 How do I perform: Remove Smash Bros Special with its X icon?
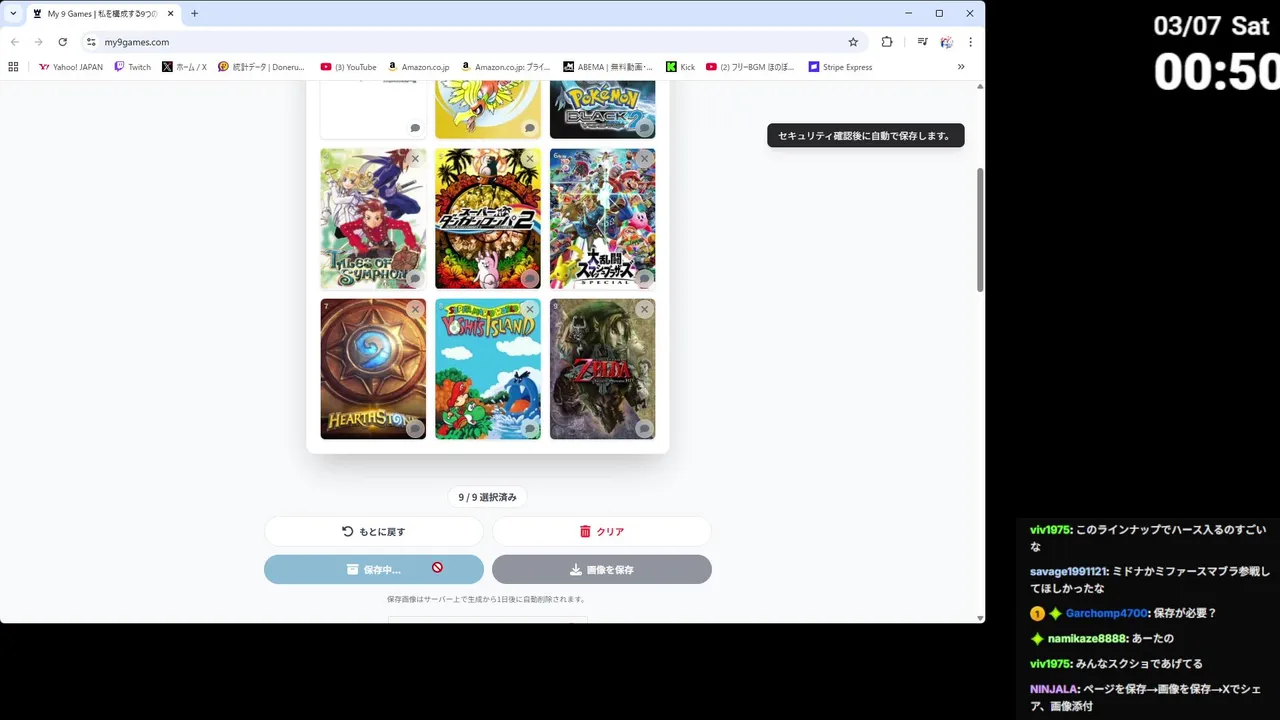tap(645, 159)
